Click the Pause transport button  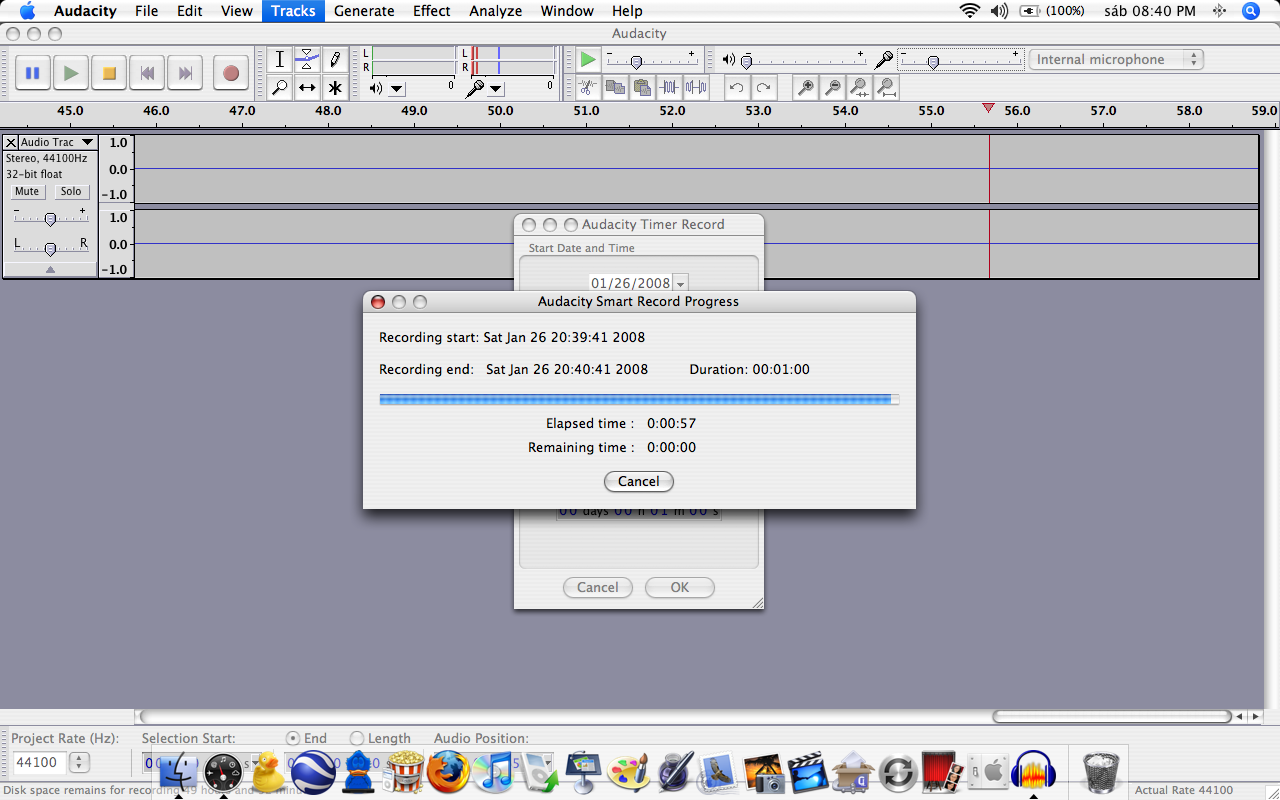pos(32,73)
